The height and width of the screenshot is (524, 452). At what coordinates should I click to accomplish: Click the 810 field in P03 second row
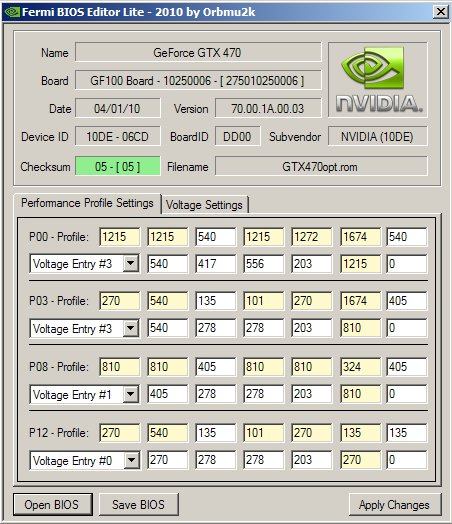pyautogui.click(x=360, y=328)
